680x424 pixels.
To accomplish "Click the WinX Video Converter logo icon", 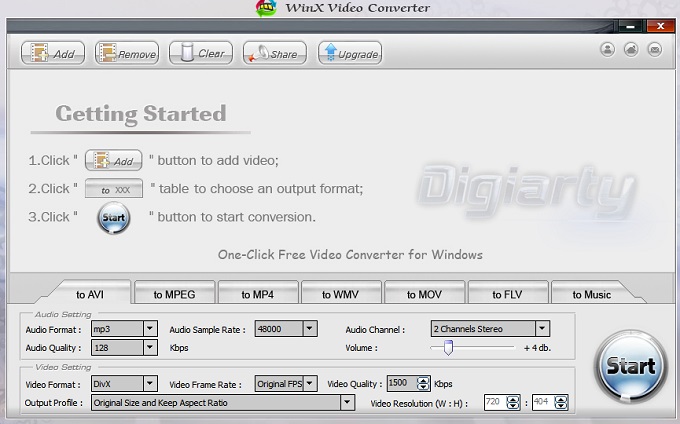I will pyautogui.click(x=266, y=8).
